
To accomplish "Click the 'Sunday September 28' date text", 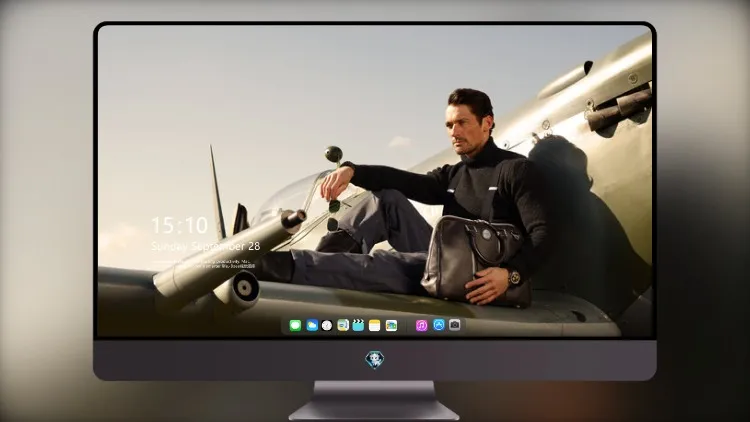I will (206, 246).
